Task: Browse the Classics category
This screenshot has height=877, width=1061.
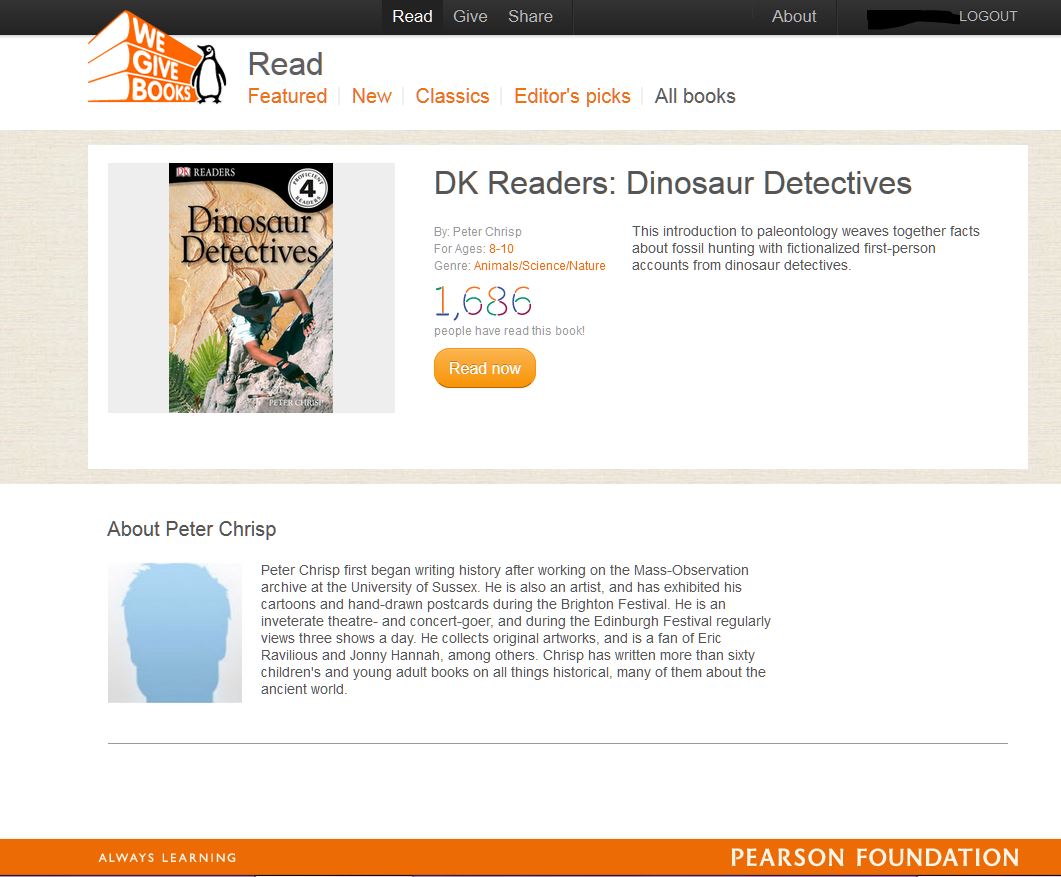Action: 452,96
